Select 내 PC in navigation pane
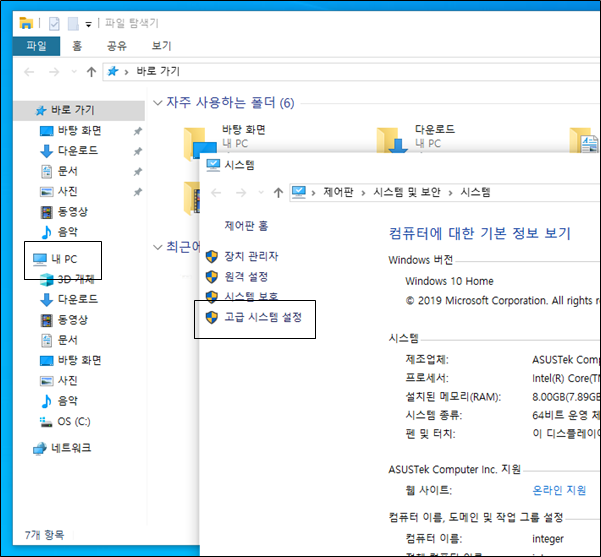This screenshot has width=601, height=557. click(x=55, y=260)
